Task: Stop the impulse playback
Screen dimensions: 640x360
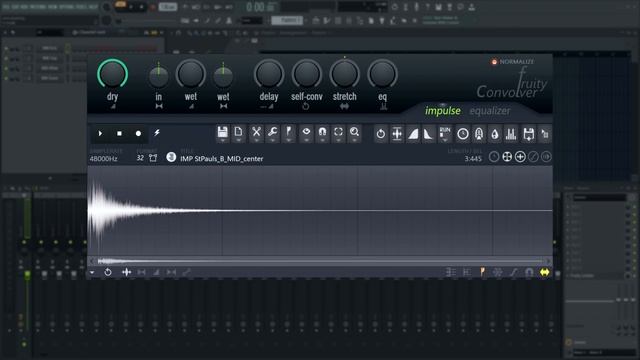Action: point(119,133)
